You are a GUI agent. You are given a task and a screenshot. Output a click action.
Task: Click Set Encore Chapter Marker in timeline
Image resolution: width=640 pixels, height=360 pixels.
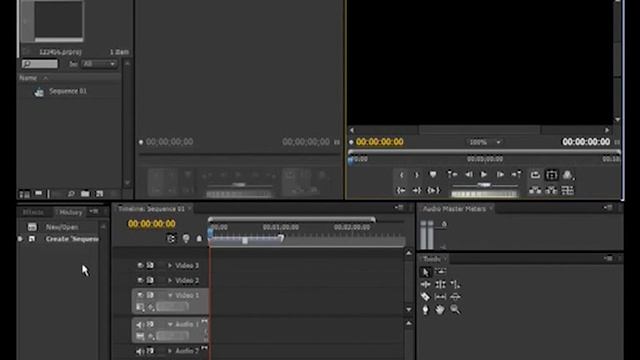point(186,239)
